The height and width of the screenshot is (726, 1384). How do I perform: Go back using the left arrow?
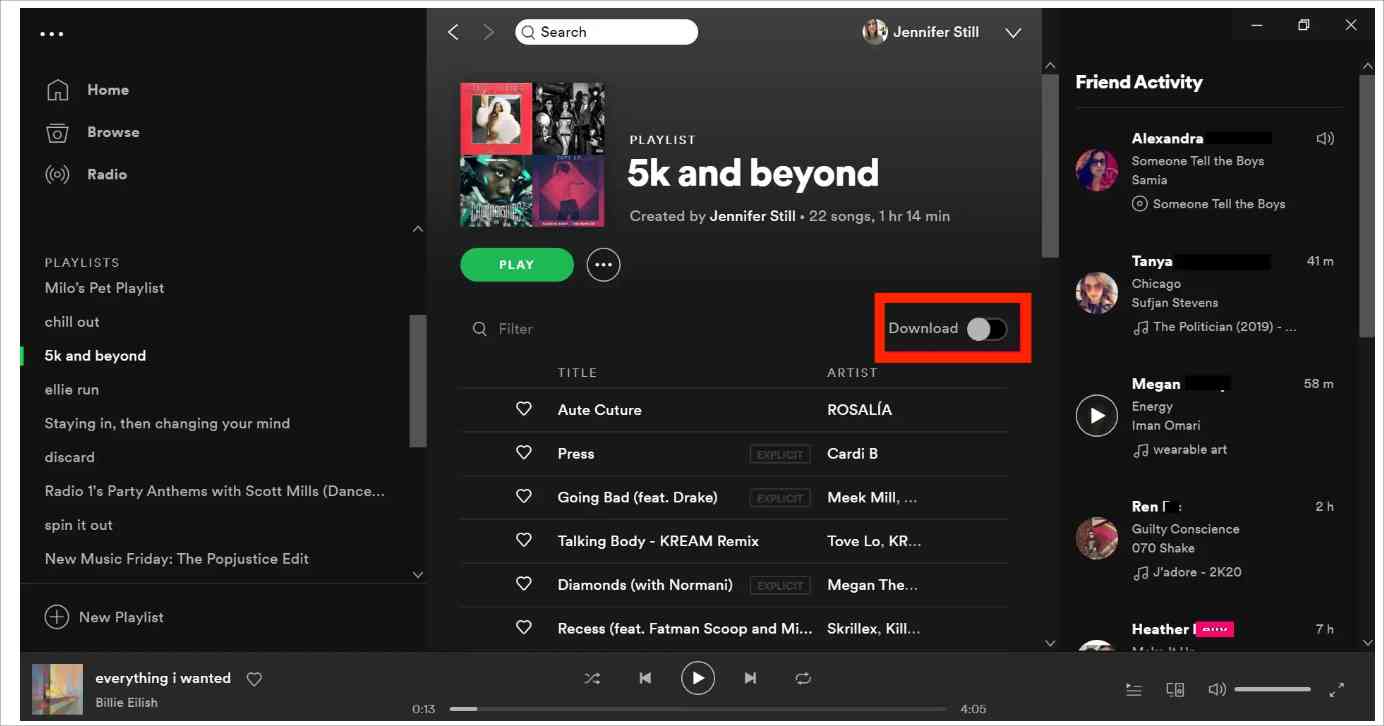pos(453,32)
